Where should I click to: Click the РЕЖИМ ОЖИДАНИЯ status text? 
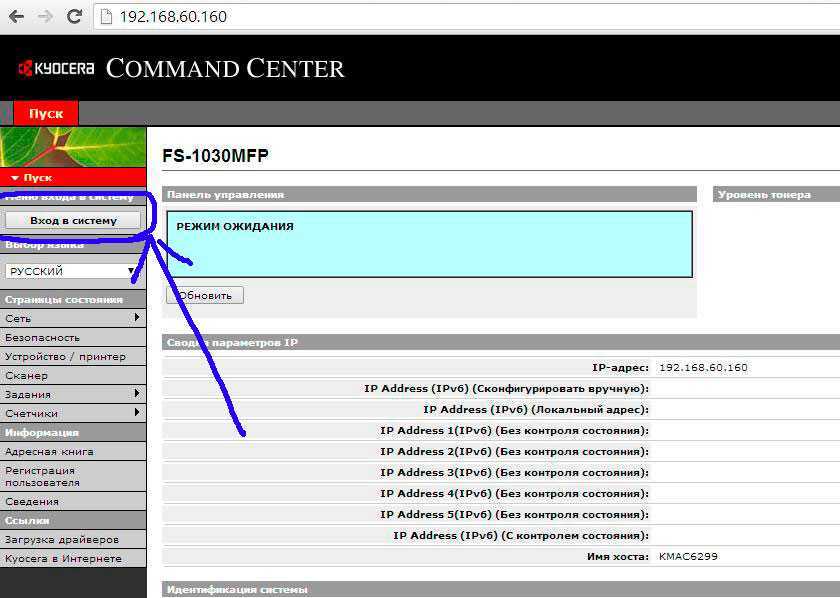[235, 226]
